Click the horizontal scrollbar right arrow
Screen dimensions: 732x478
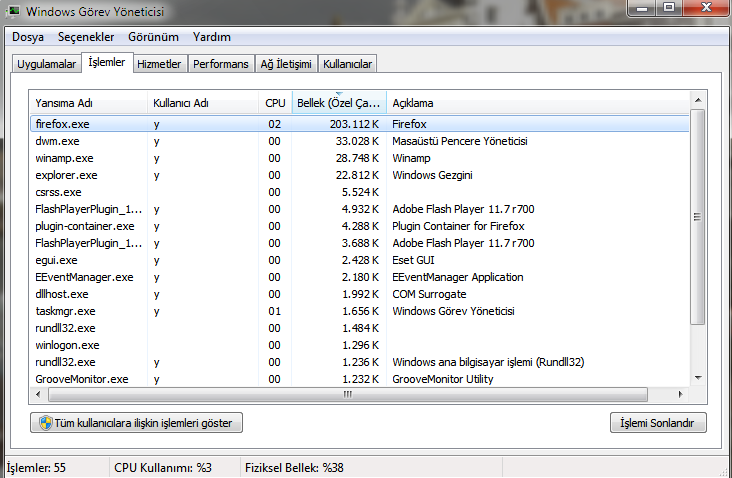pyautogui.click(x=682, y=394)
